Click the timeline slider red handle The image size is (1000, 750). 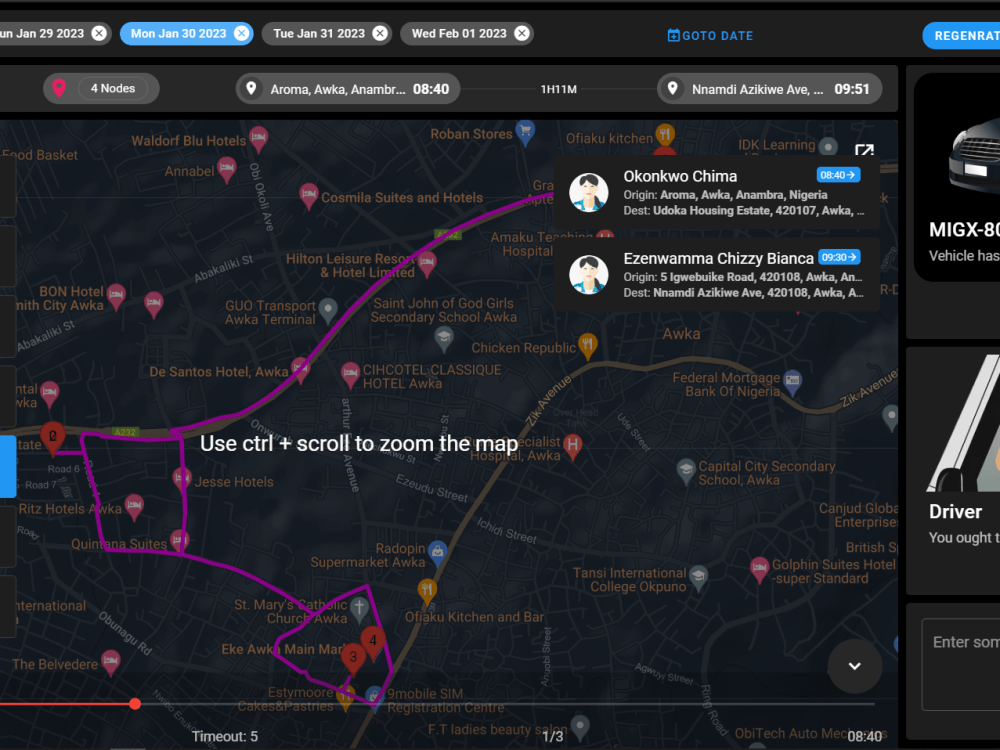click(x=135, y=703)
